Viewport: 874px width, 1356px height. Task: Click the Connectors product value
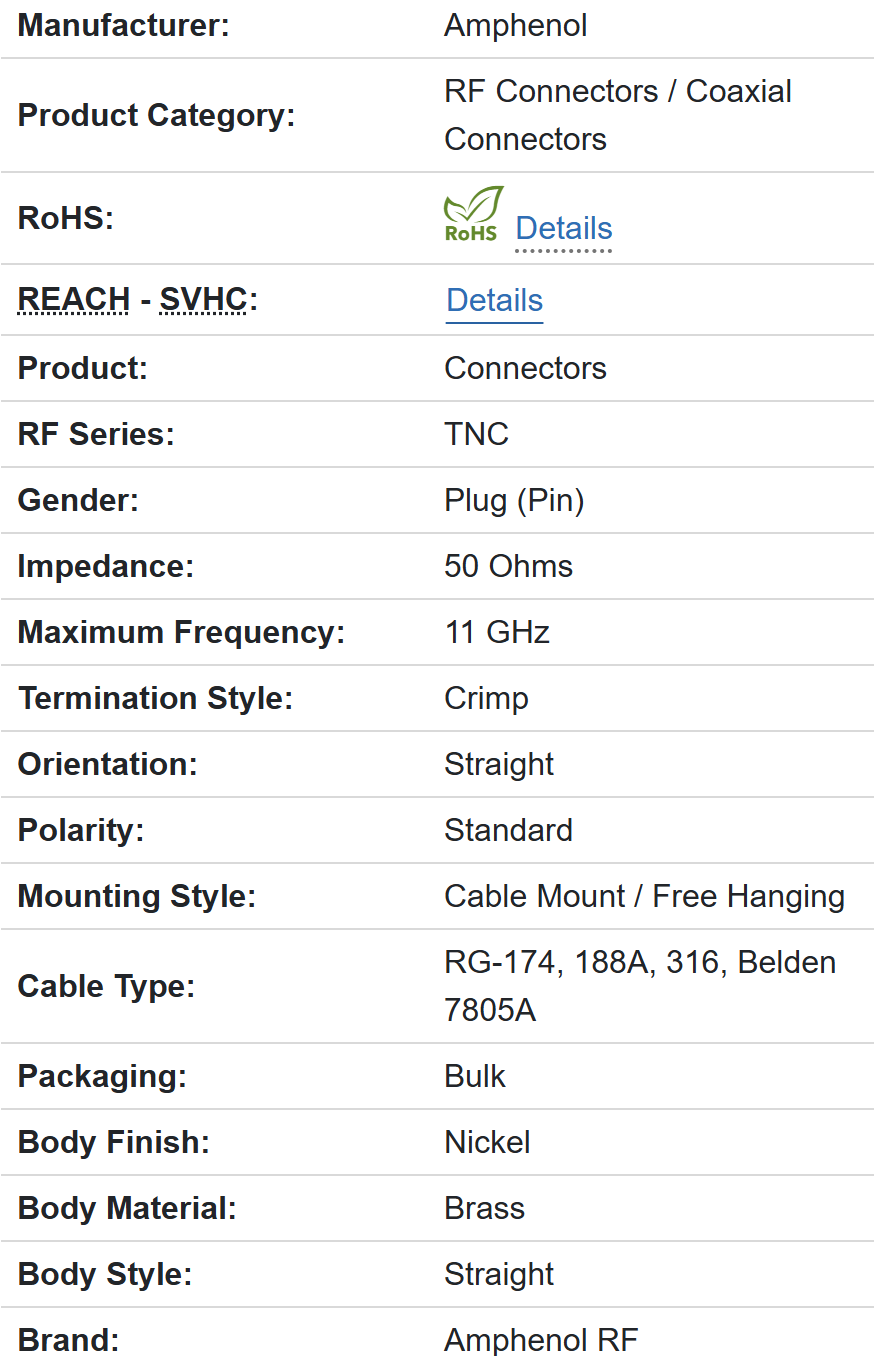point(525,368)
